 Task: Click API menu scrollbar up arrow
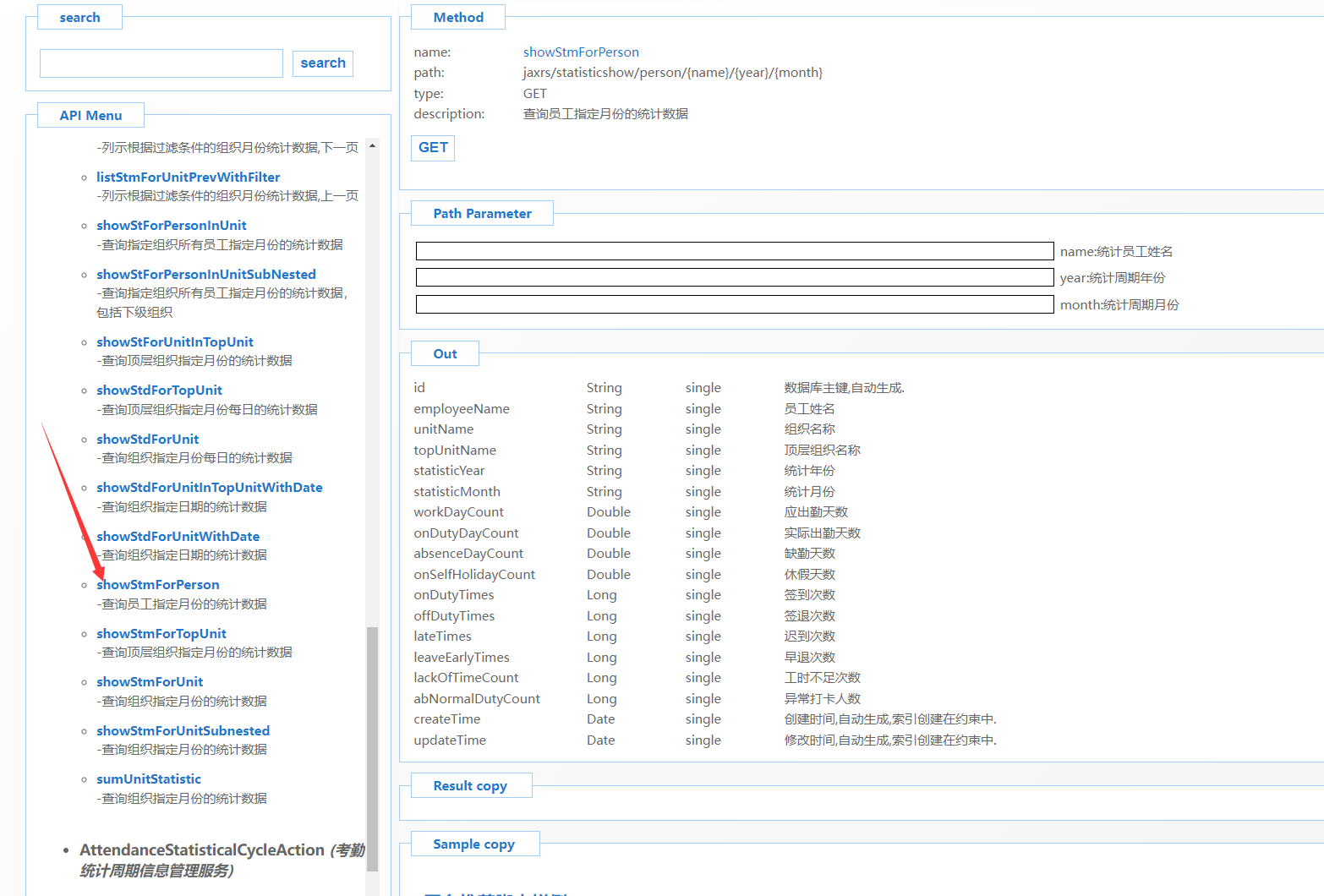pyautogui.click(x=372, y=146)
